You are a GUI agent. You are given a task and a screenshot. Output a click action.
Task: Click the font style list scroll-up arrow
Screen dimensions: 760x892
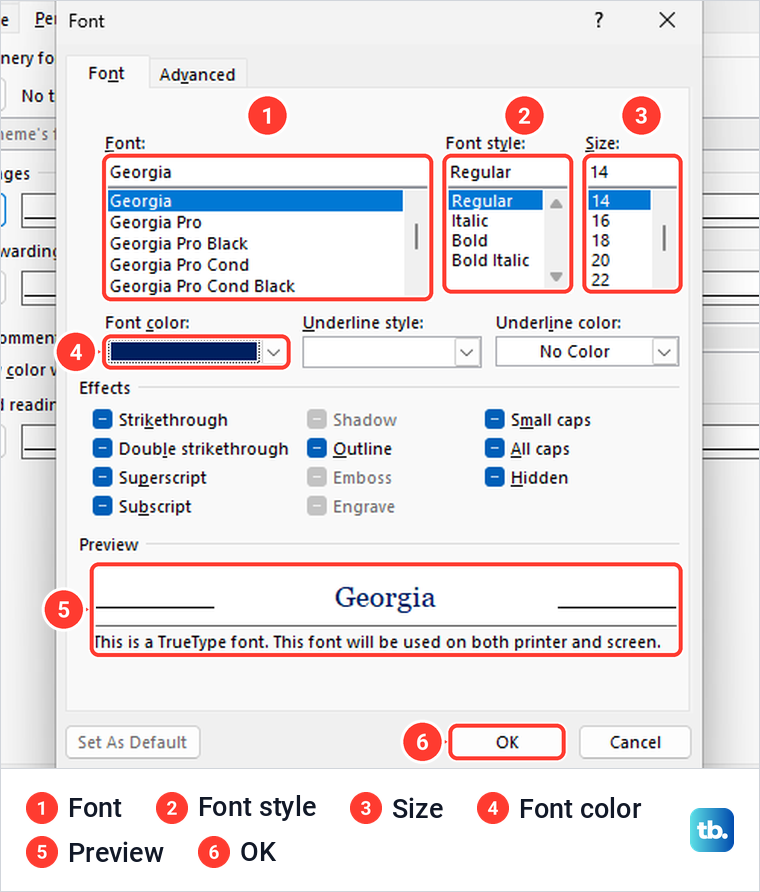click(x=556, y=203)
